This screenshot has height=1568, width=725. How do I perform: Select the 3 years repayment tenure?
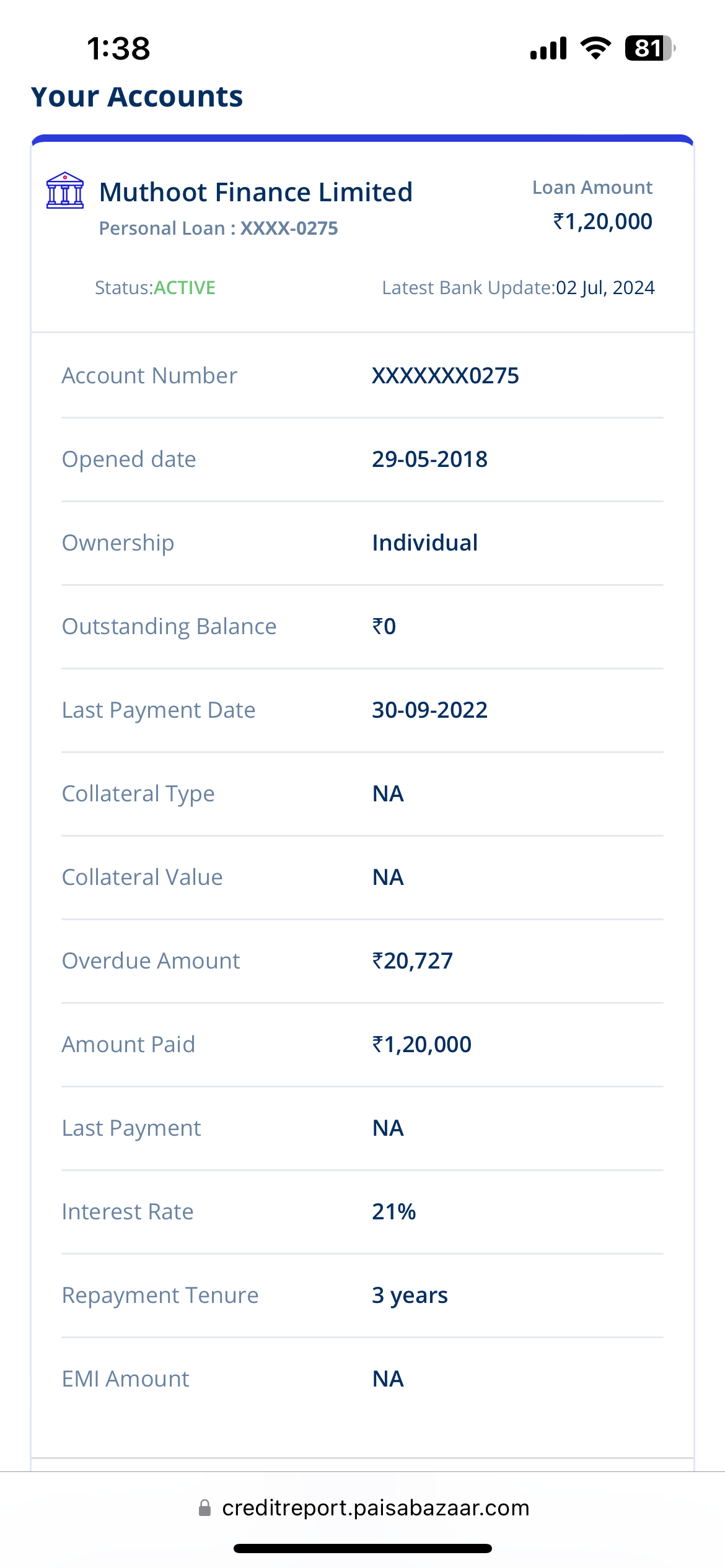click(x=410, y=1296)
